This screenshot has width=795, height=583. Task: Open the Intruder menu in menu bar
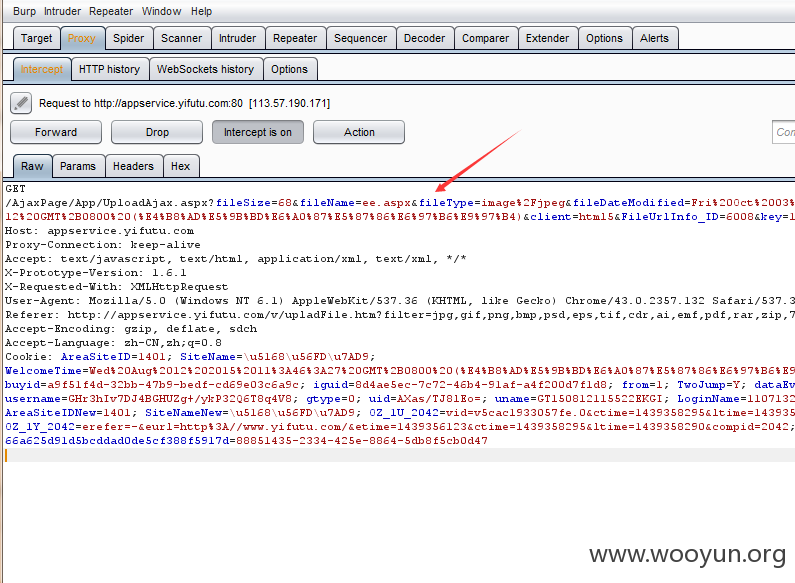pyautogui.click(x=62, y=11)
